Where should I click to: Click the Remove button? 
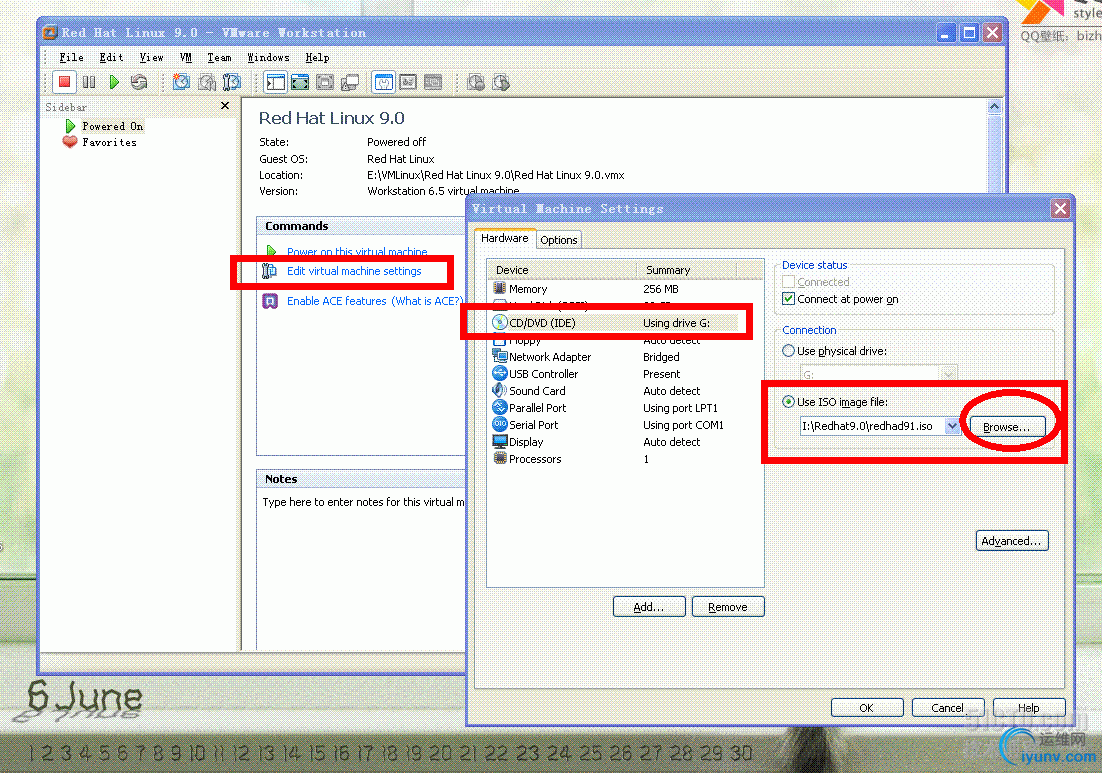(x=727, y=606)
